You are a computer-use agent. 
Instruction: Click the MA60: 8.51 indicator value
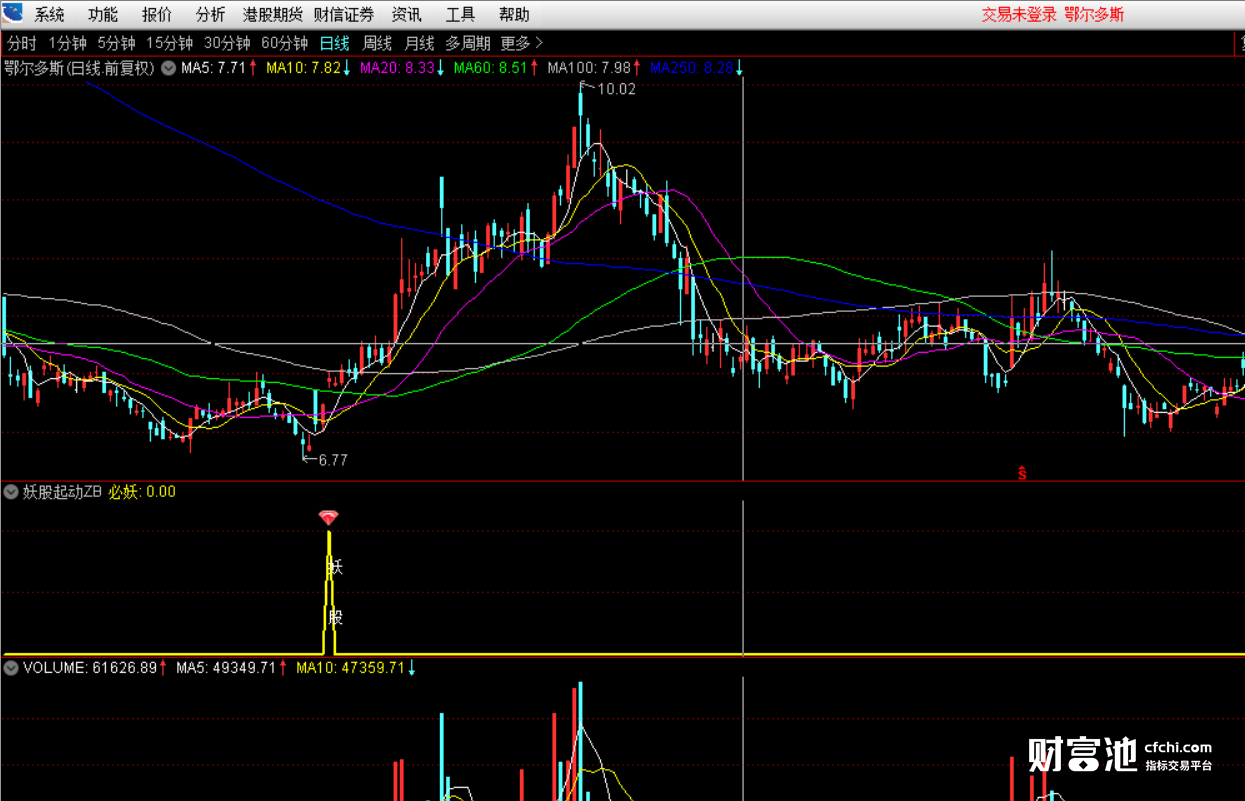pos(491,68)
